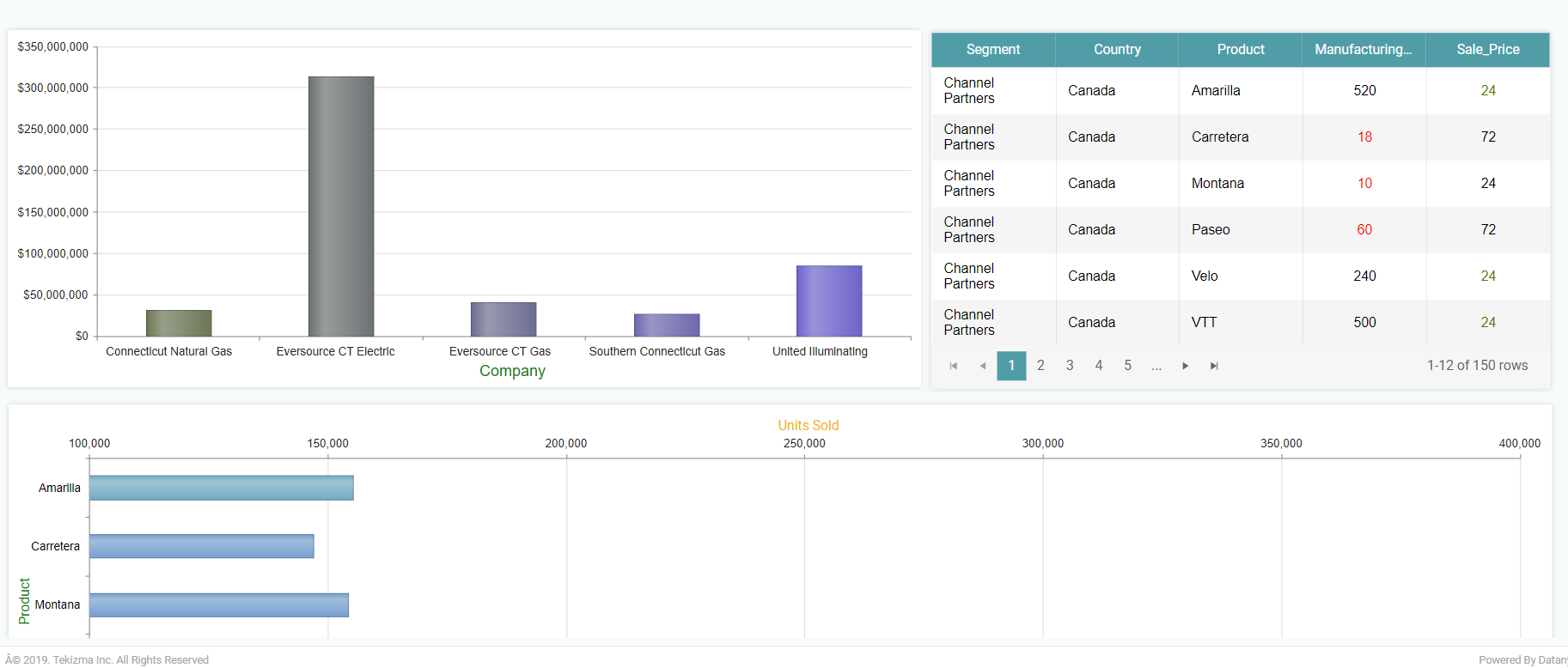Click current page 1 in the pager
This screenshot has height=668, width=1568.
[1011, 366]
